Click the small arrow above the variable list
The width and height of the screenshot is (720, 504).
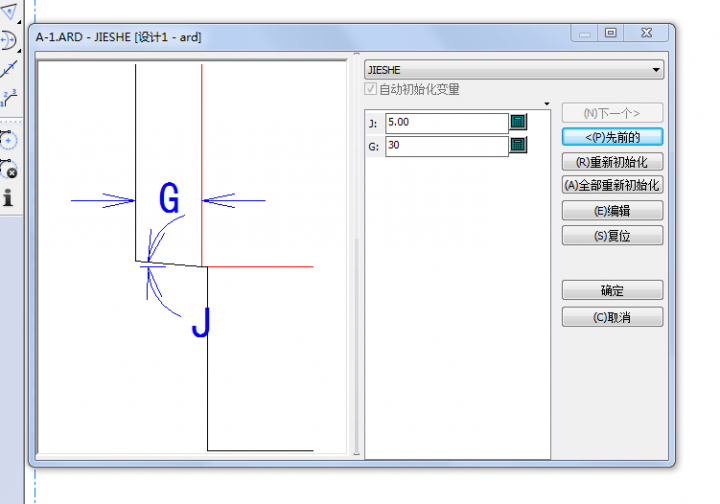tap(547, 104)
